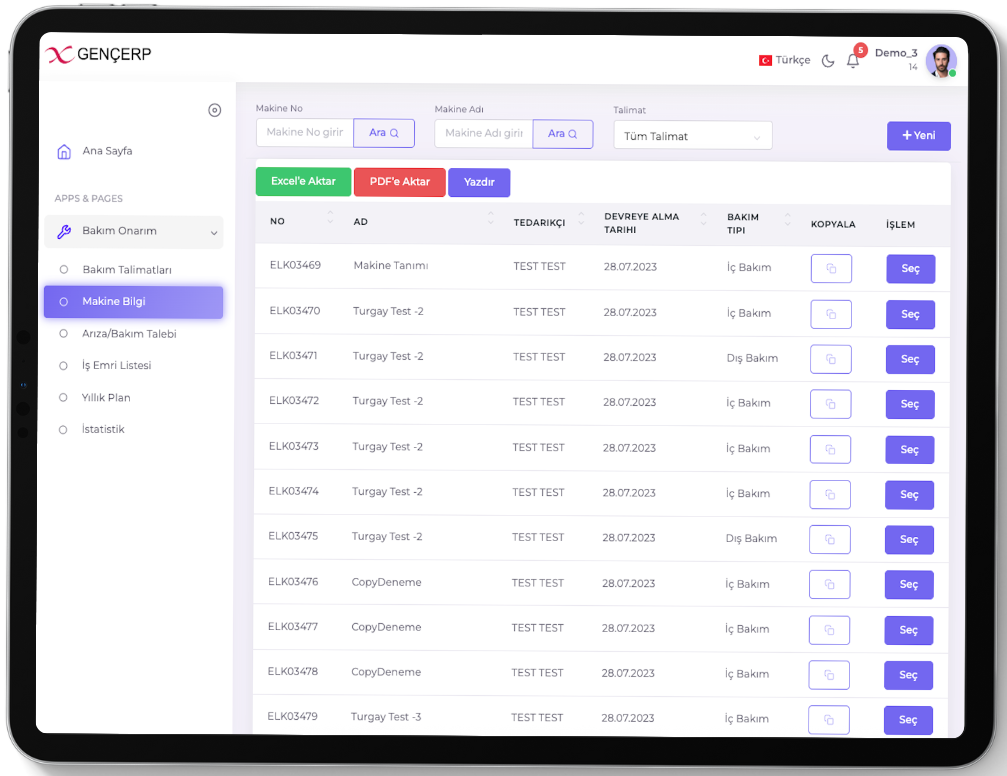Click the Türkçe language flag

pyautogui.click(x=765, y=60)
